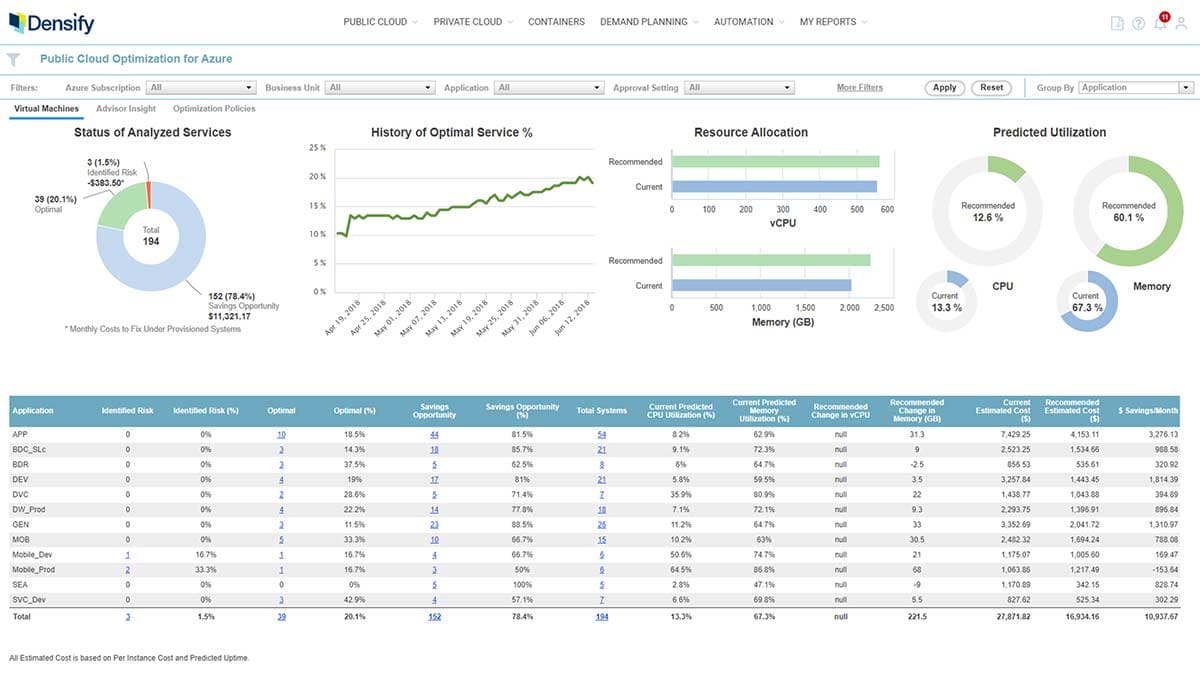Open the DEMAND PLANNING menu
This screenshot has height=675, width=1200.
coord(648,21)
